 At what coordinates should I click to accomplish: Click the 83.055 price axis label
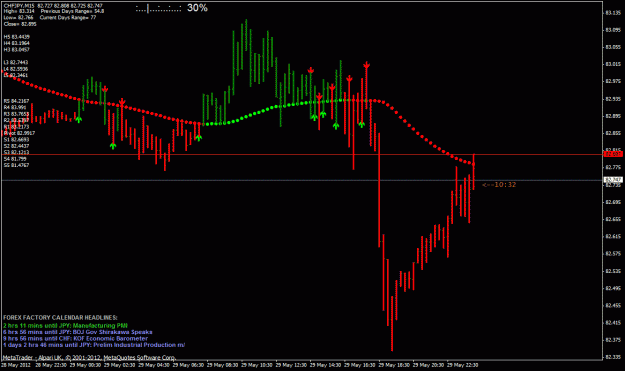[613, 47]
